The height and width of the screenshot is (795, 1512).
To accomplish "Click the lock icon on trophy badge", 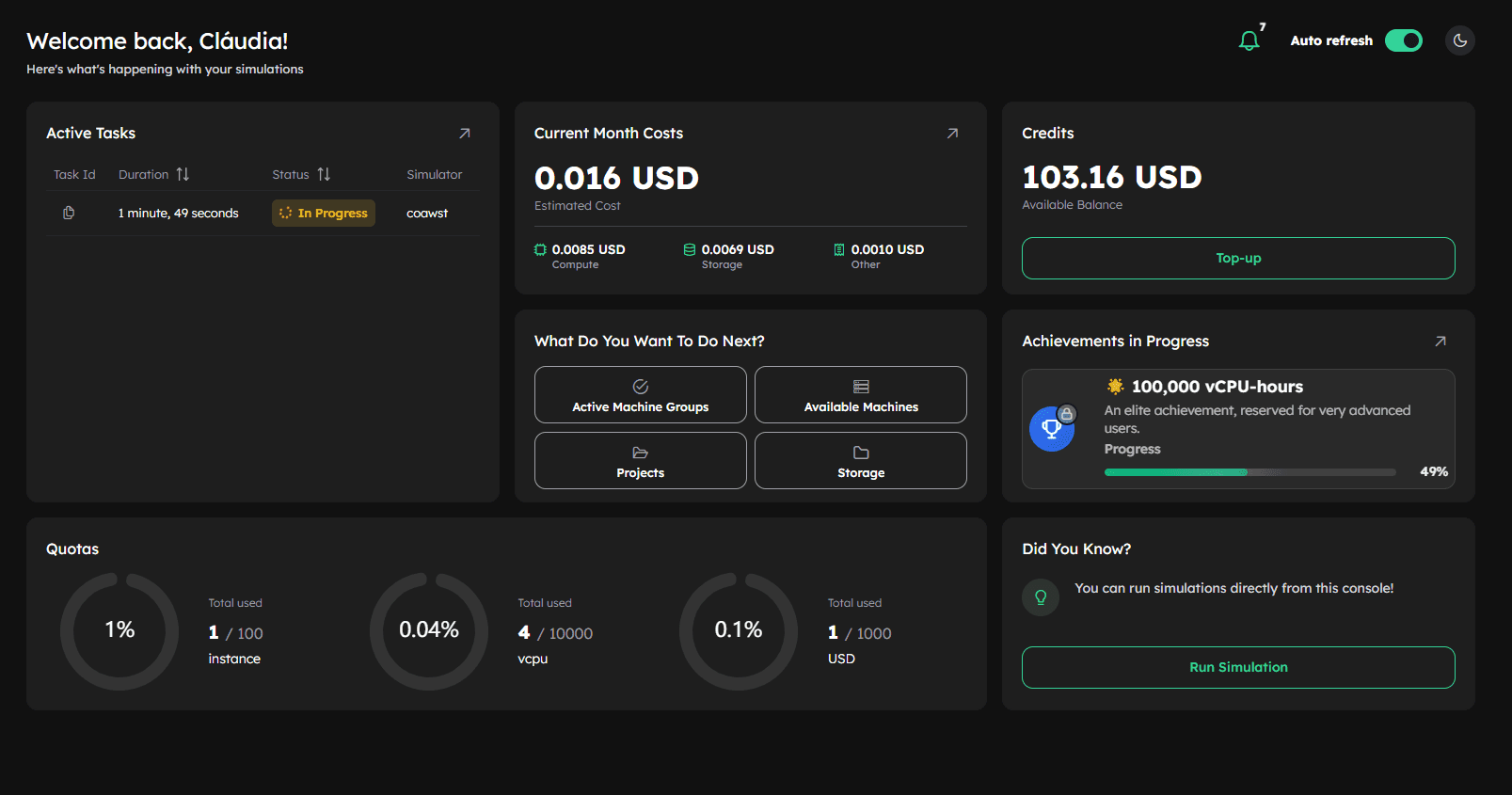I will 1066,414.
